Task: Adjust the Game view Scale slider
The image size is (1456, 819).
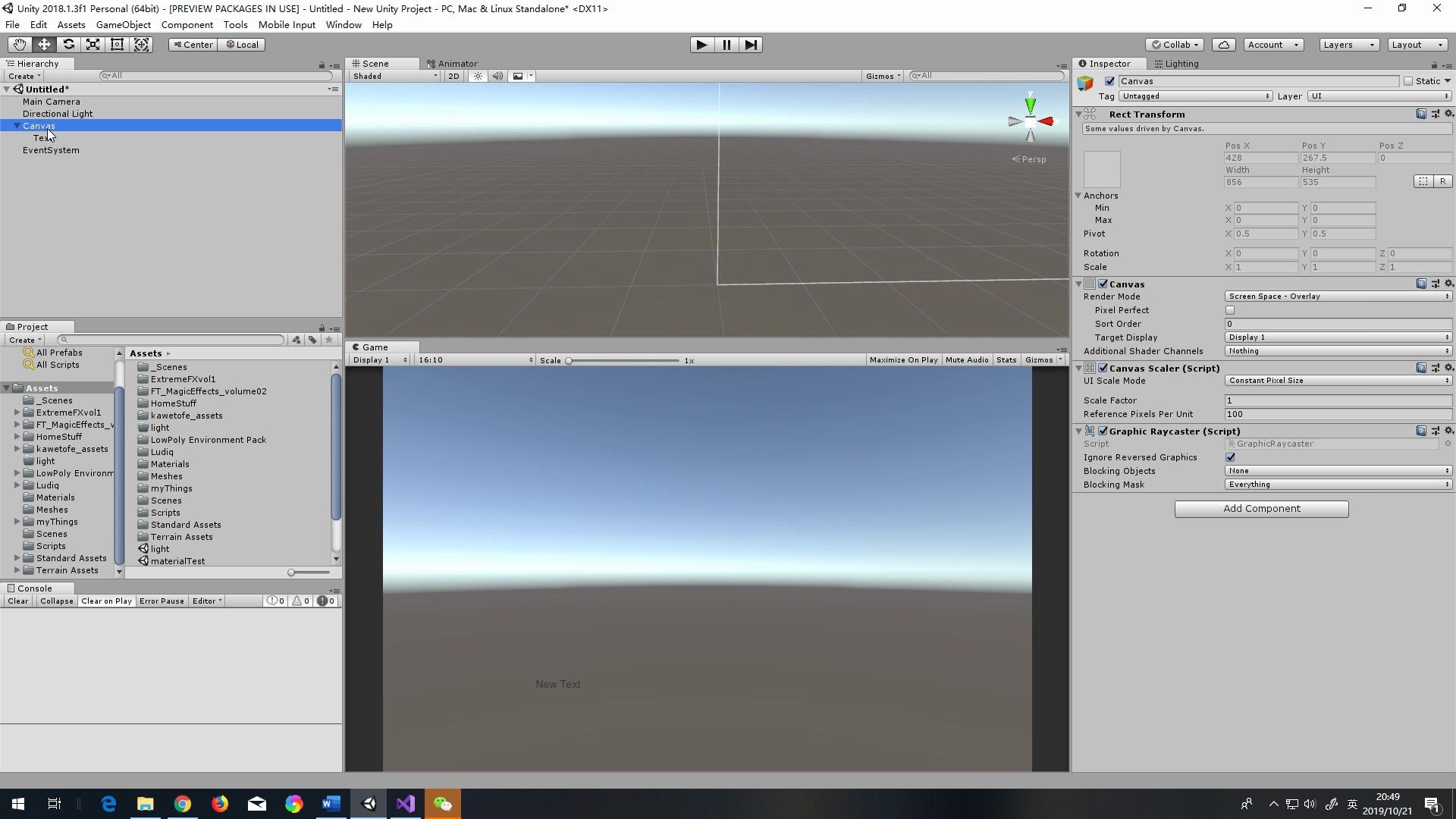Action: (570, 360)
